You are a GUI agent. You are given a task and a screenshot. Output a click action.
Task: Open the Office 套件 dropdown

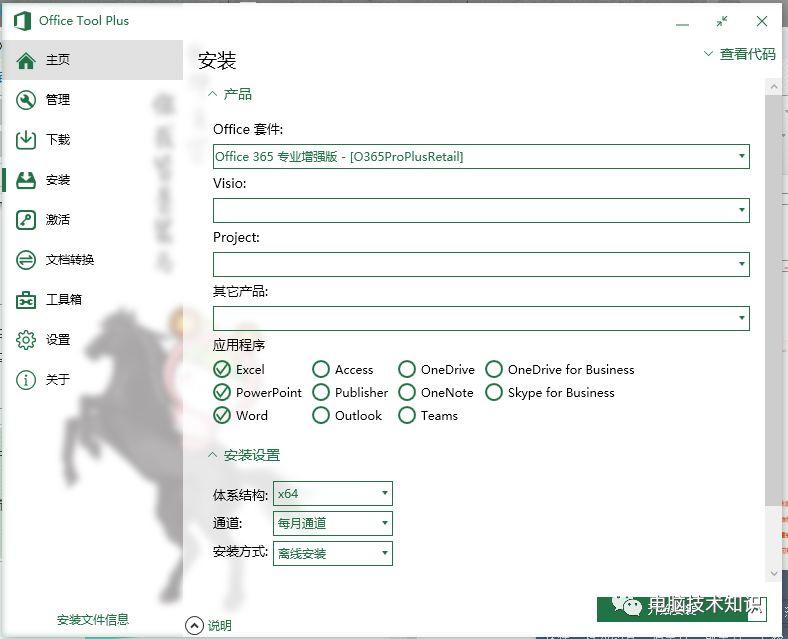click(x=481, y=156)
